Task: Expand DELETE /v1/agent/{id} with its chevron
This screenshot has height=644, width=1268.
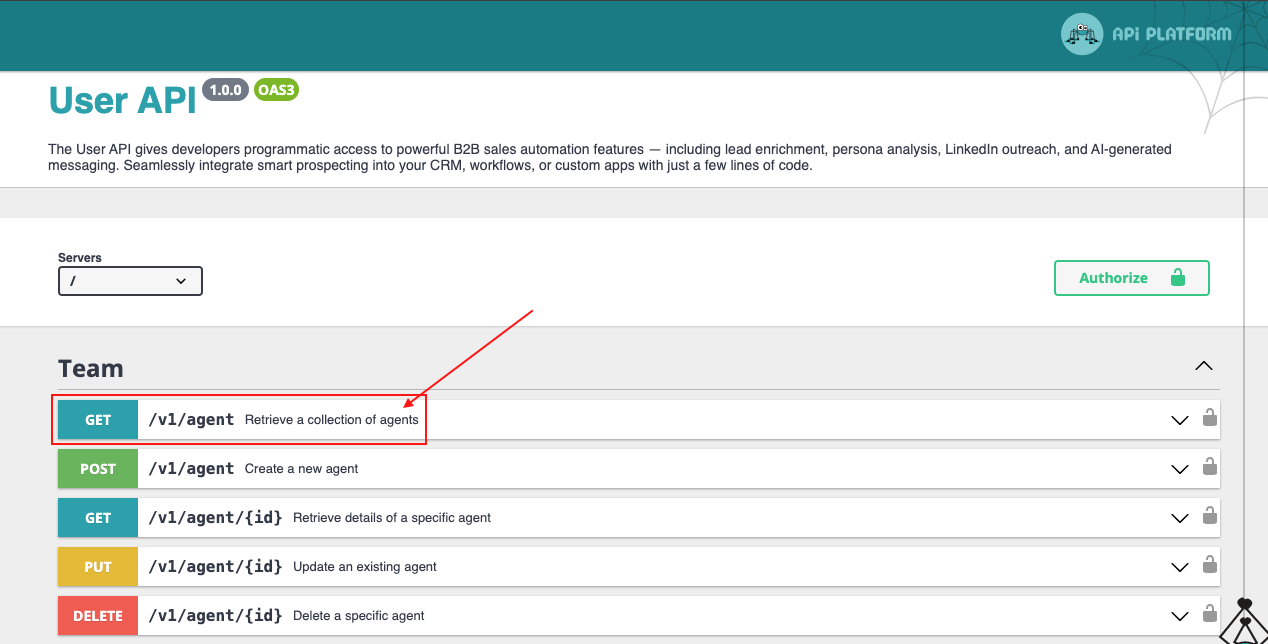Action: click(1179, 616)
